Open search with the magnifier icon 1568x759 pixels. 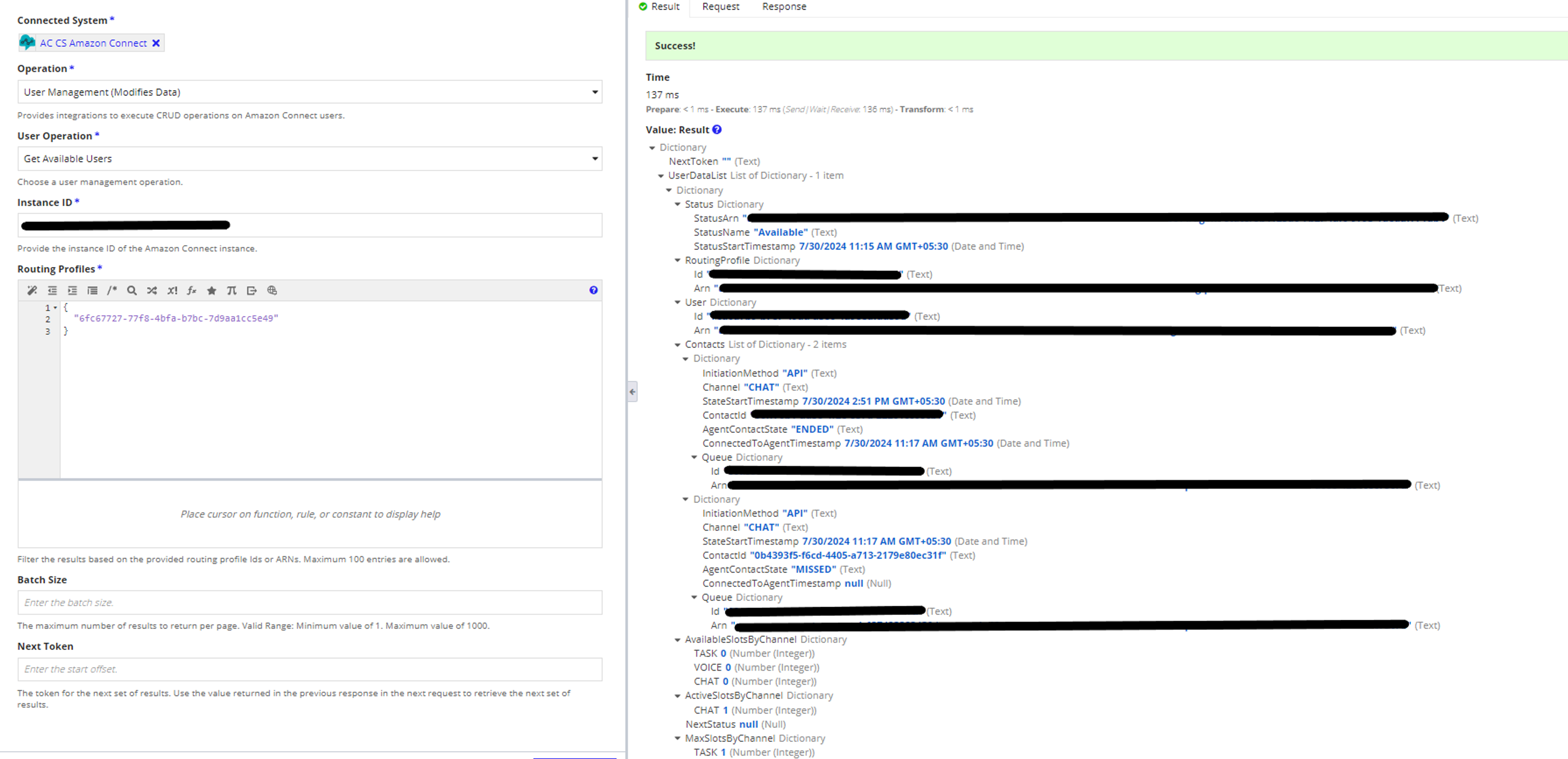(x=131, y=290)
